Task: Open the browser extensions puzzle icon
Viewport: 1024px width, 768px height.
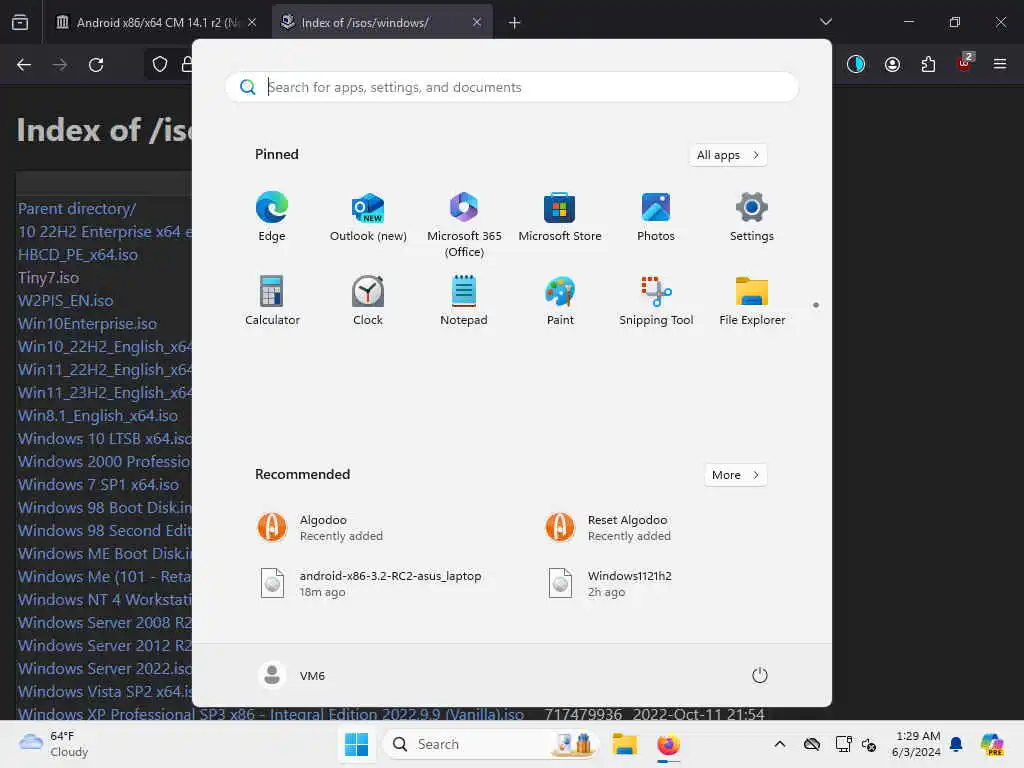Action: point(928,64)
